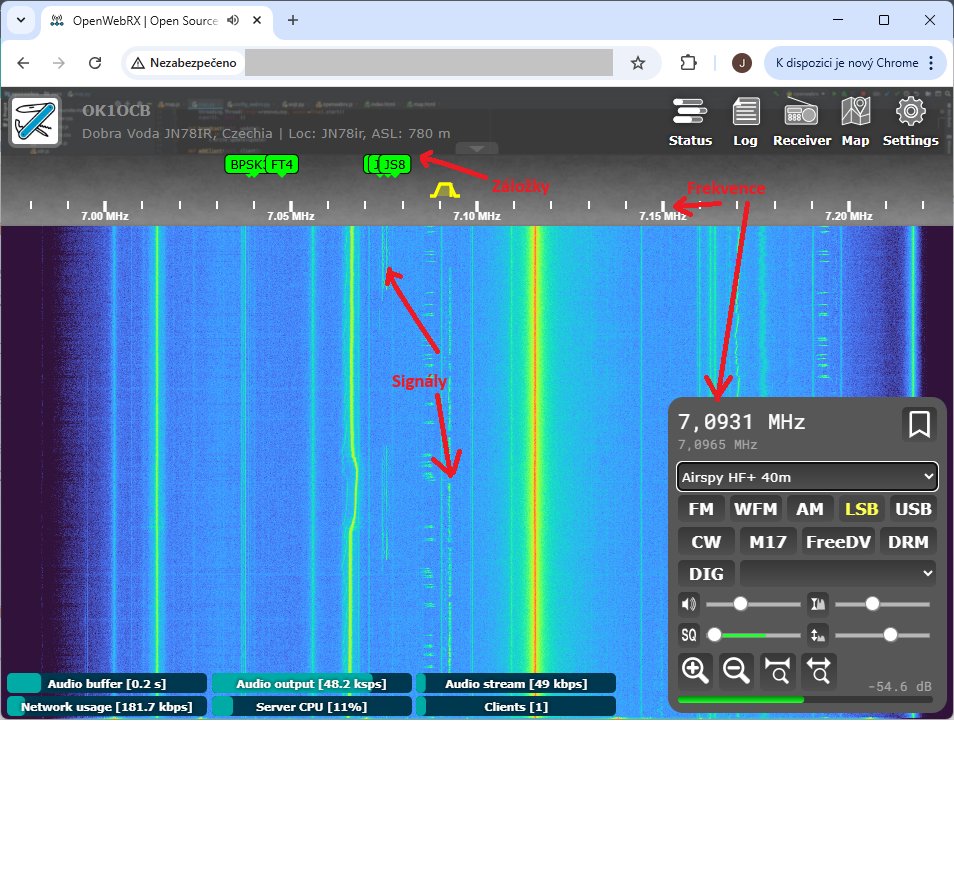
Task: Zoom out on the waterfall
Action: pyautogui.click(x=737, y=670)
